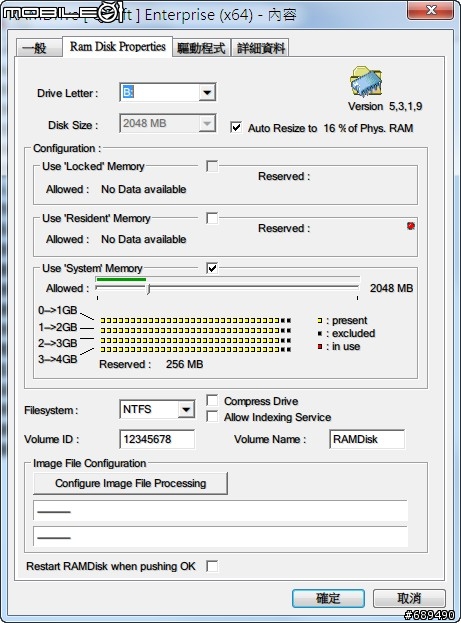Click the red 'in use' legend square
This screenshot has width=461, height=623.
(x=320, y=346)
